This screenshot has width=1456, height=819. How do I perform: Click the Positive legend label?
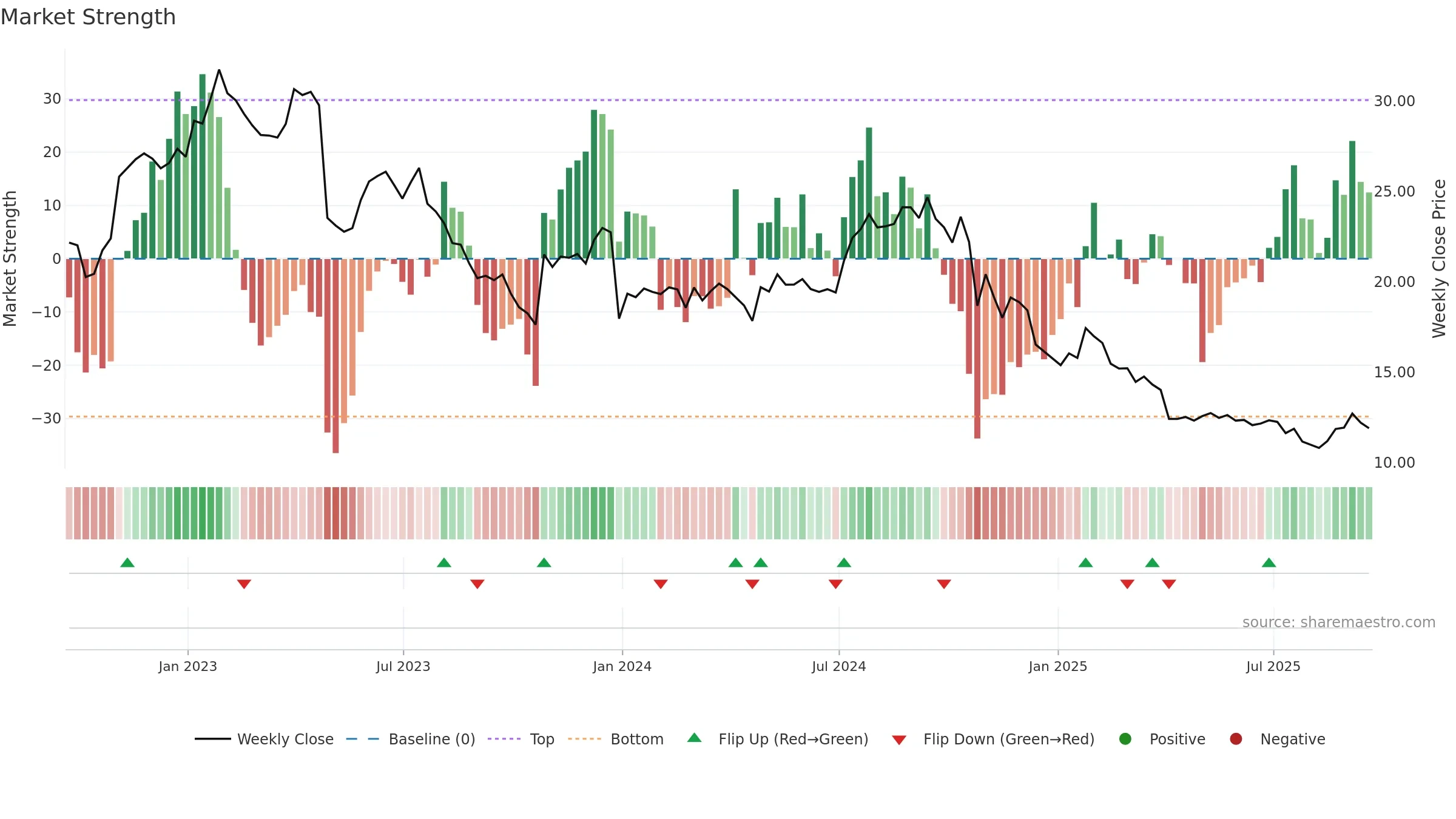click(x=1177, y=739)
